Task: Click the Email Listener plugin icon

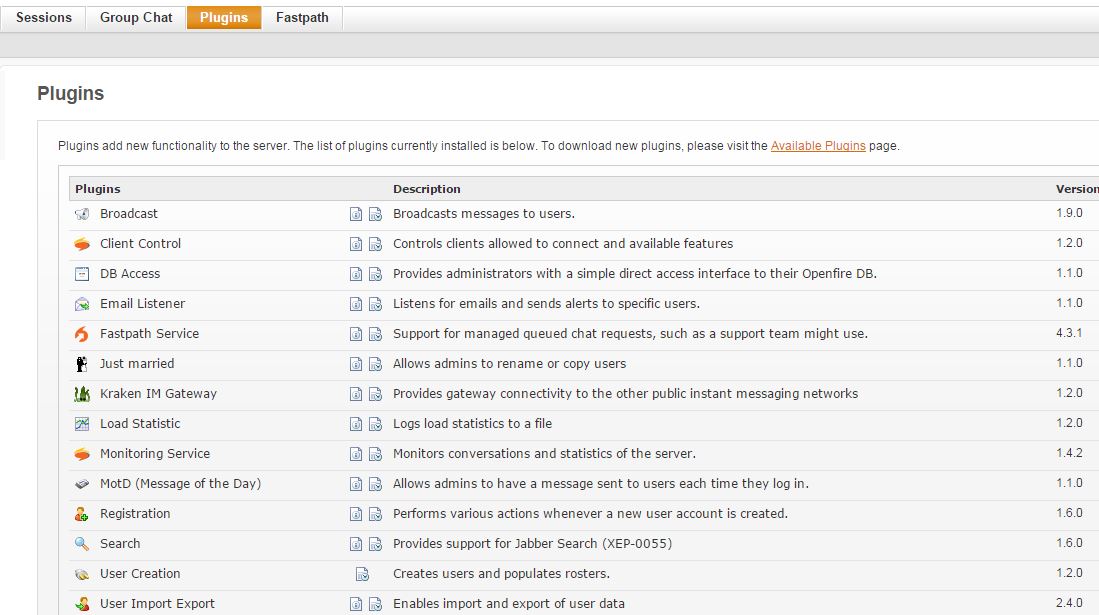Action: (82, 304)
